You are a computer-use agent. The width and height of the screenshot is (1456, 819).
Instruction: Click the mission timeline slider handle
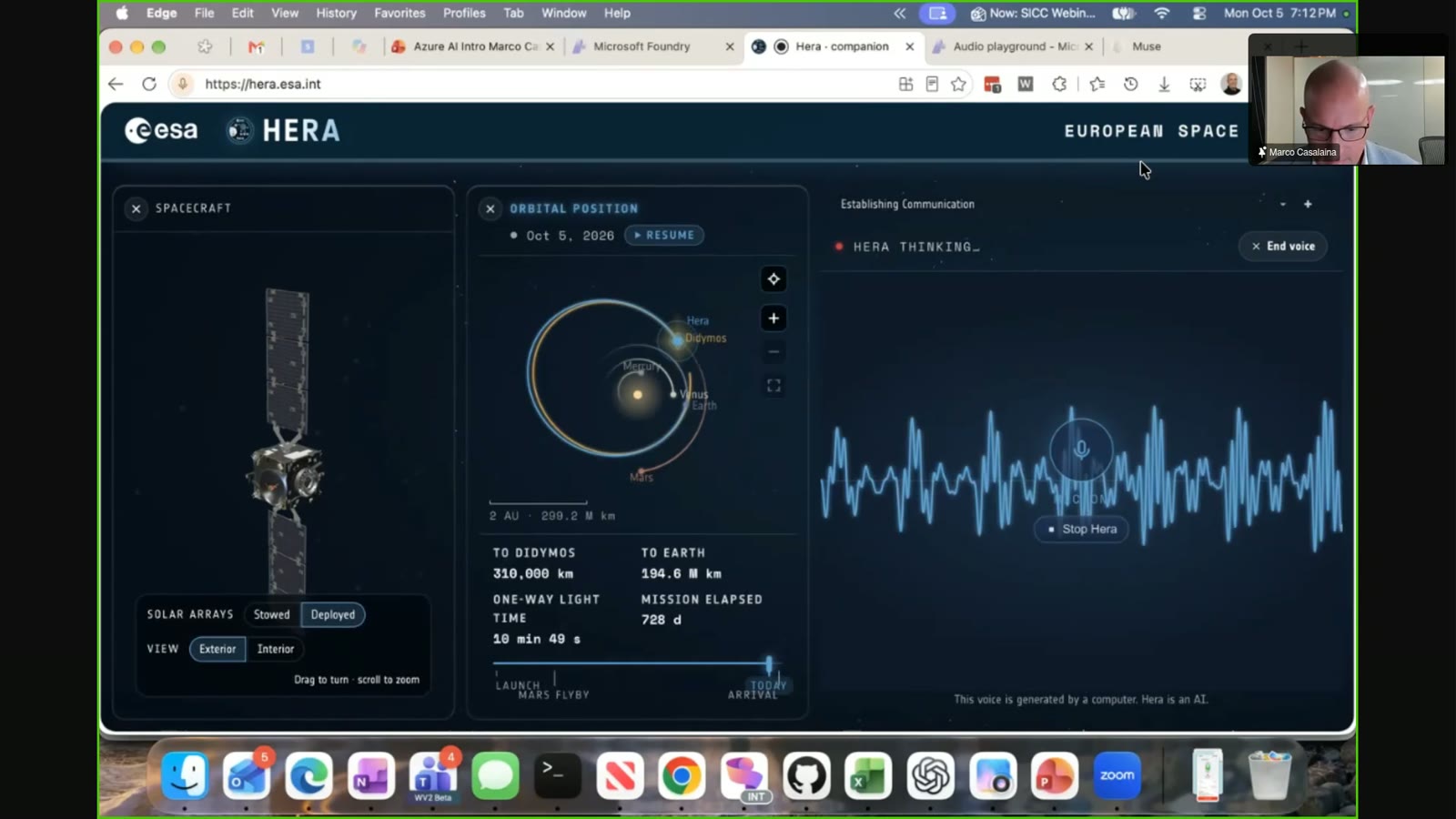click(x=769, y=663)
